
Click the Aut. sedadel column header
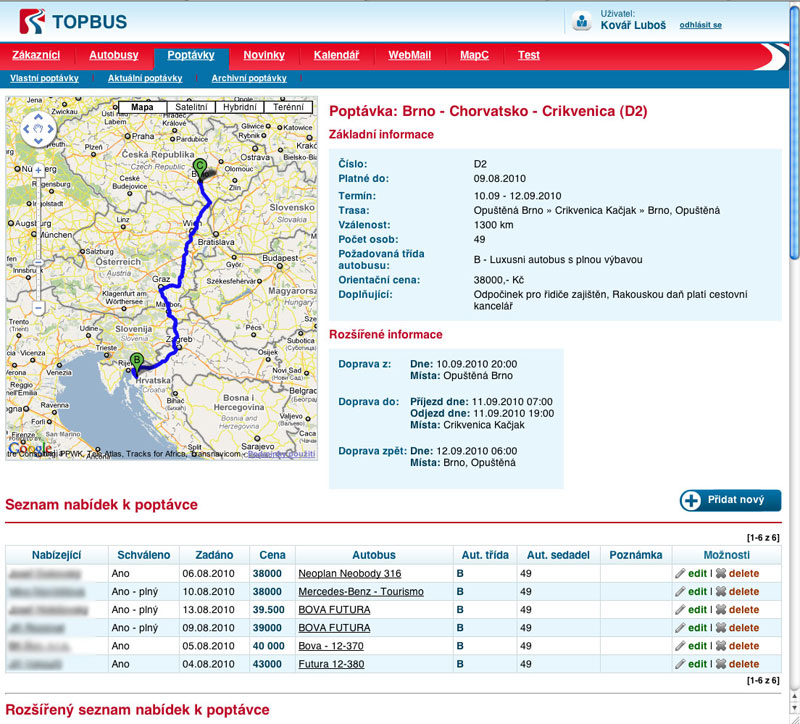point(558,555)
